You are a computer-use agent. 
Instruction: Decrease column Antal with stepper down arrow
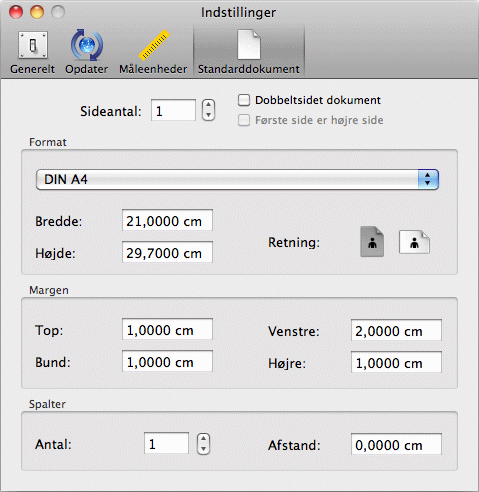coord(203,449)
